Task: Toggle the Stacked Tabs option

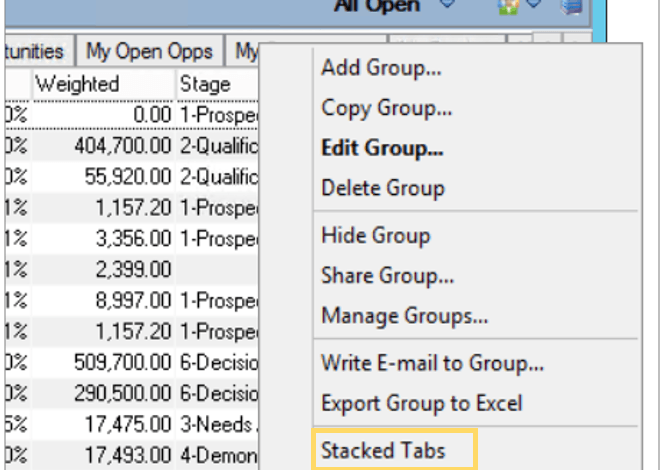Action: pos(395,450)
